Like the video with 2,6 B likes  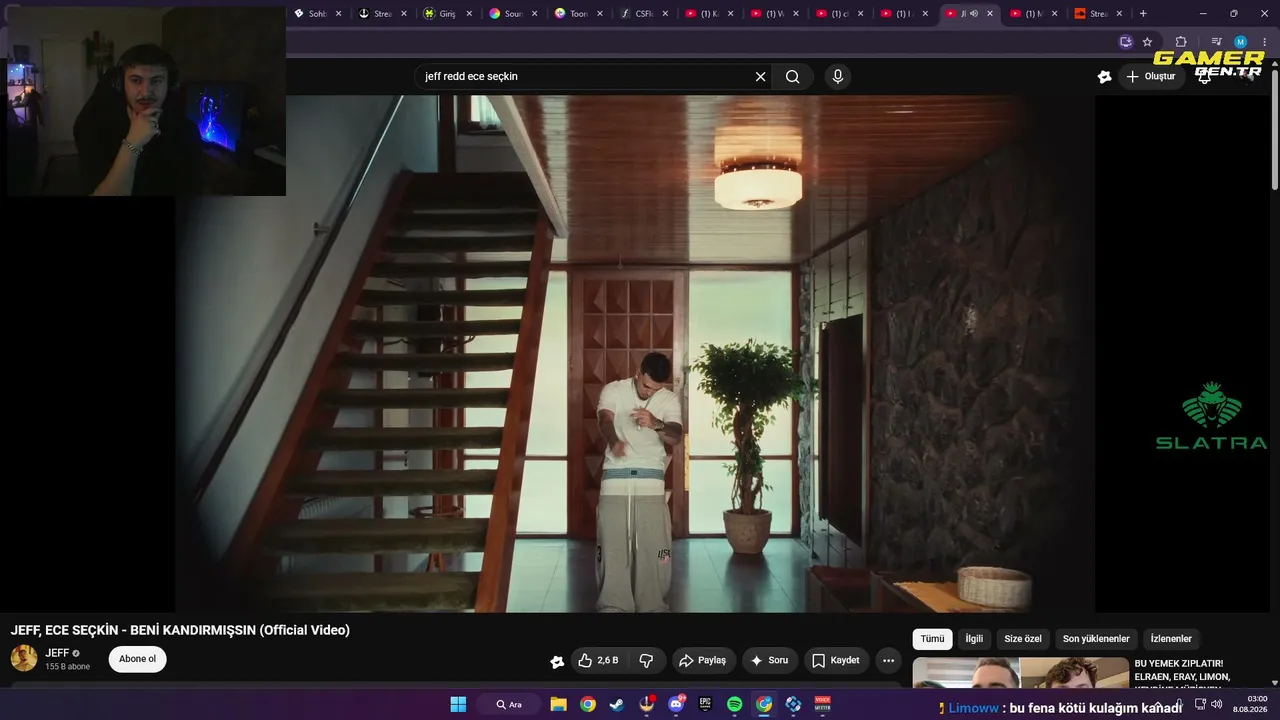(x=598, y=660)
